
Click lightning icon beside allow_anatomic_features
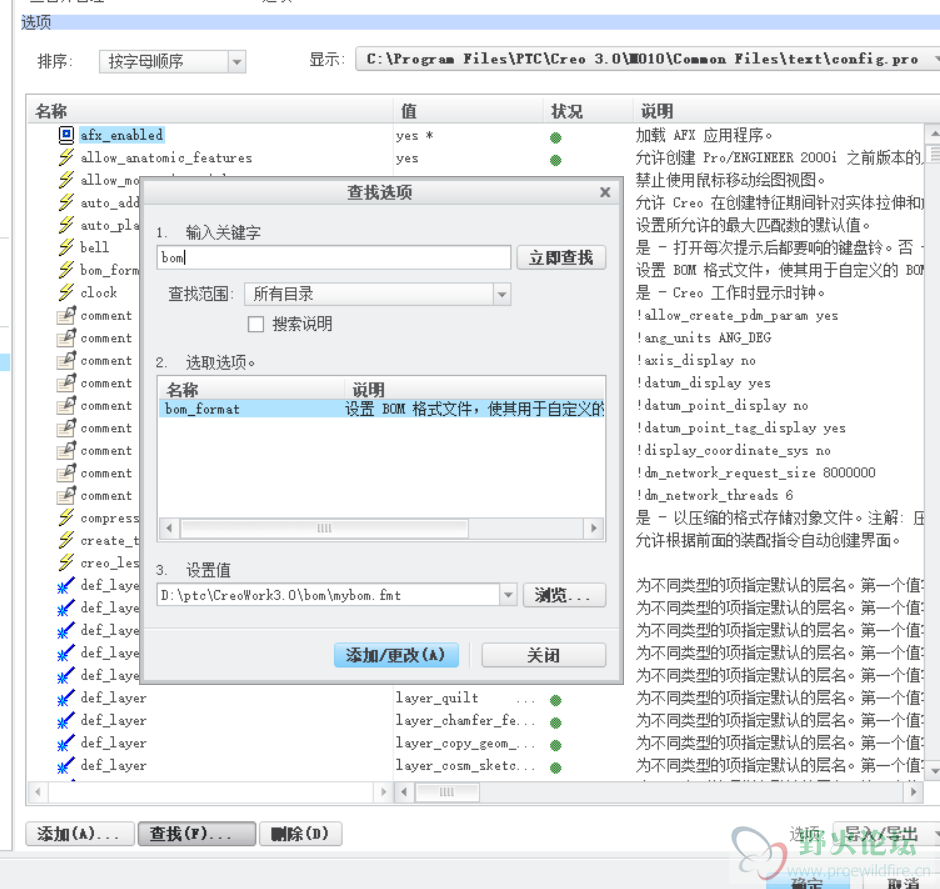point(66,158)
